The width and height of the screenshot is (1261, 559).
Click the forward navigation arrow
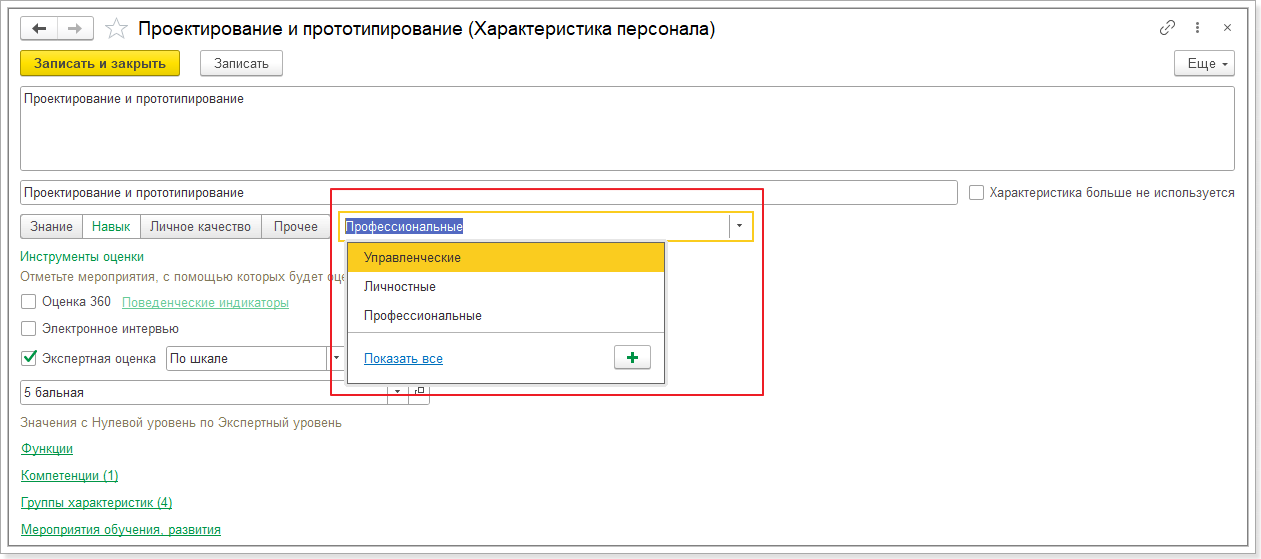[75, 29]
